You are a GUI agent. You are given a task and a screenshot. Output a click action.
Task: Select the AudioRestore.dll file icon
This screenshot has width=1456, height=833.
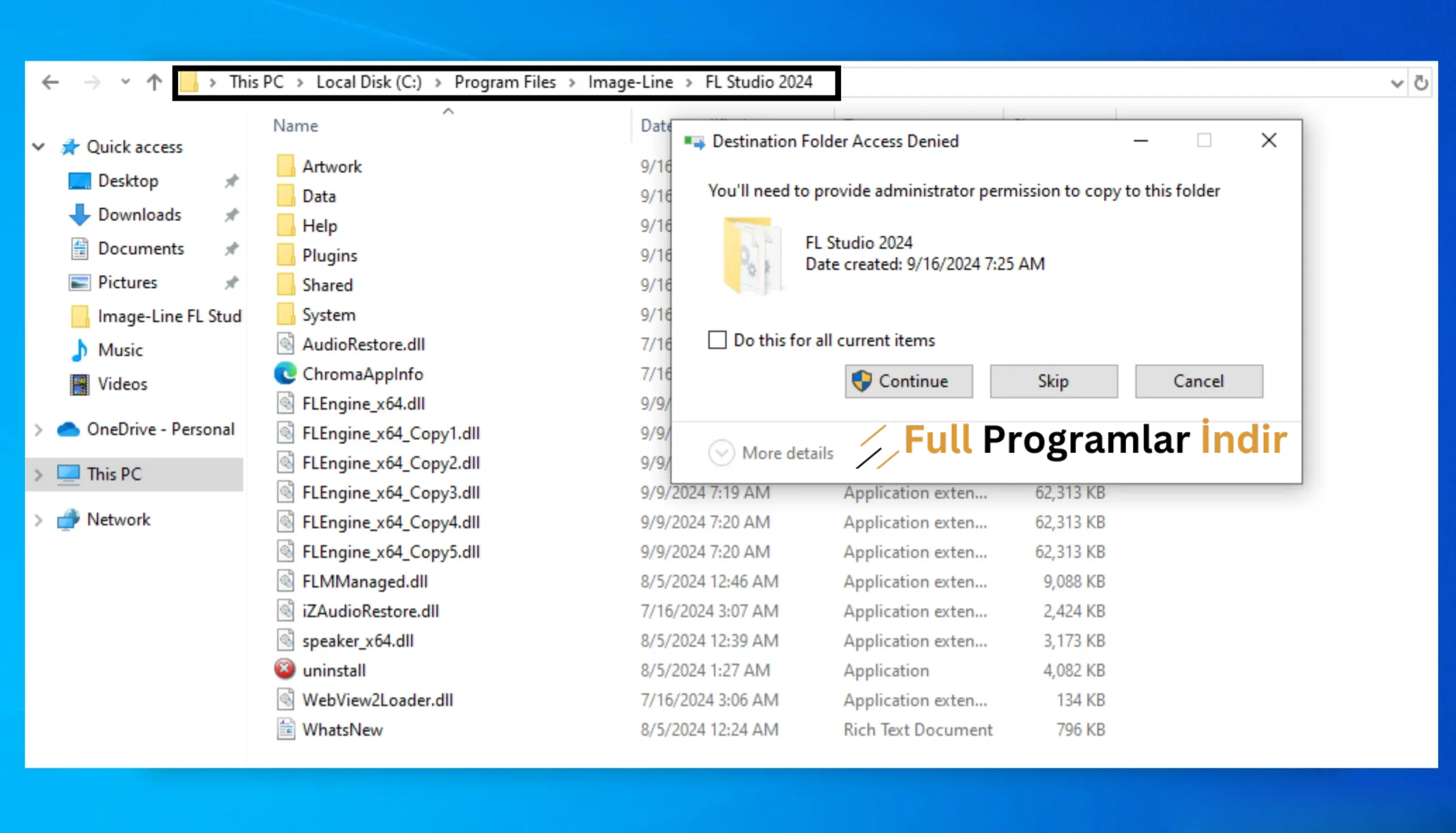(x=286, y=344)
